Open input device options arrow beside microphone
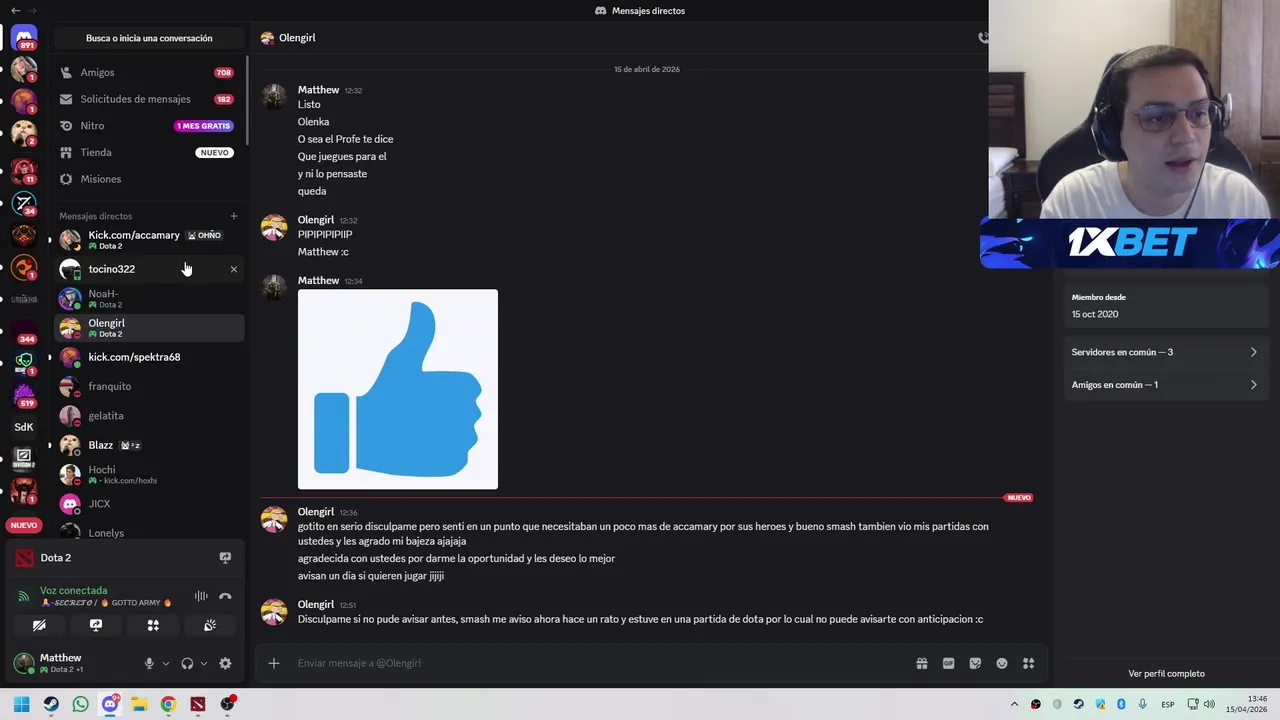Viewport: 1280px width, 720px height. [166, 663]
